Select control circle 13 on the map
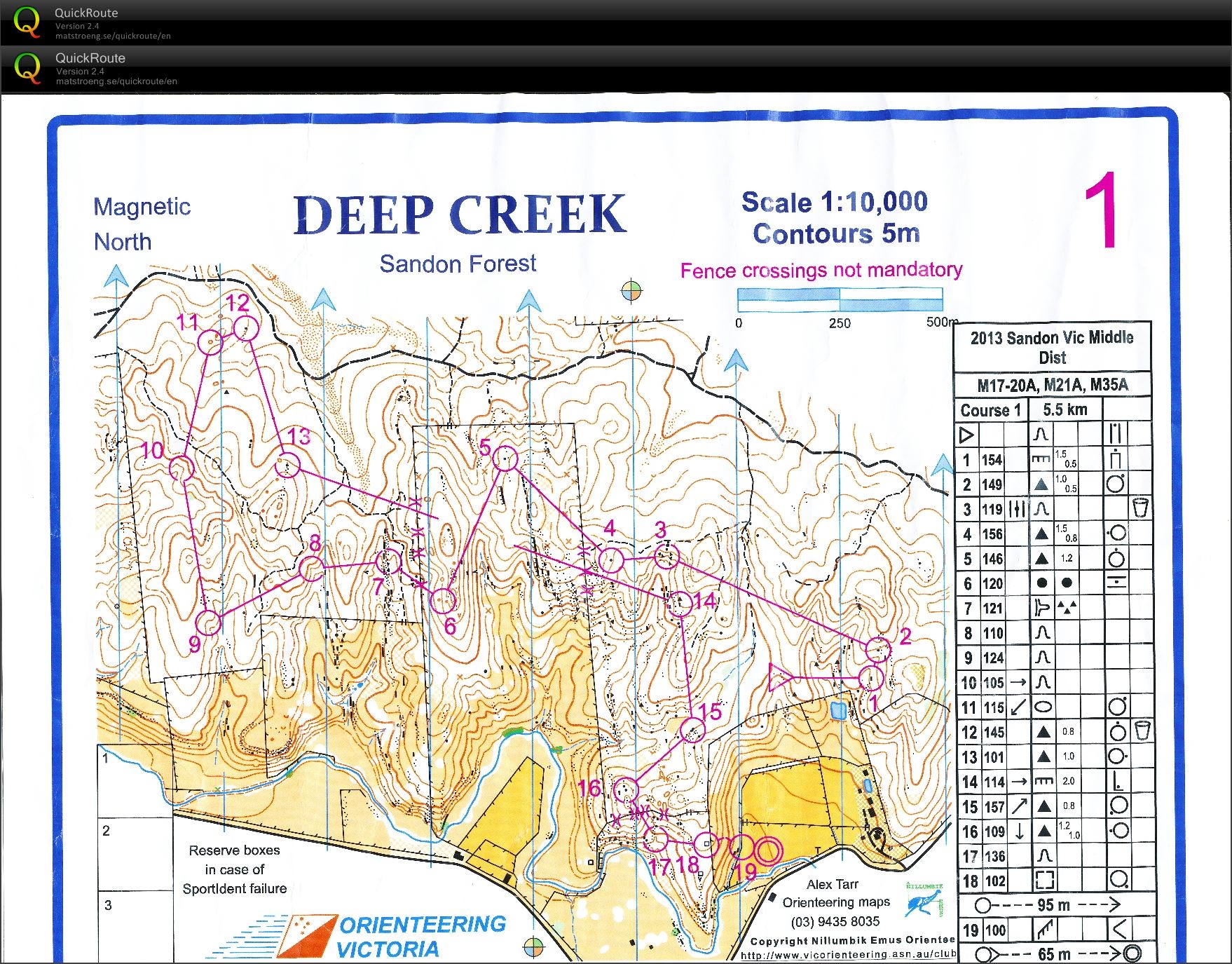The width and height of the screenshot is (1232, 964). click(287, 465)
